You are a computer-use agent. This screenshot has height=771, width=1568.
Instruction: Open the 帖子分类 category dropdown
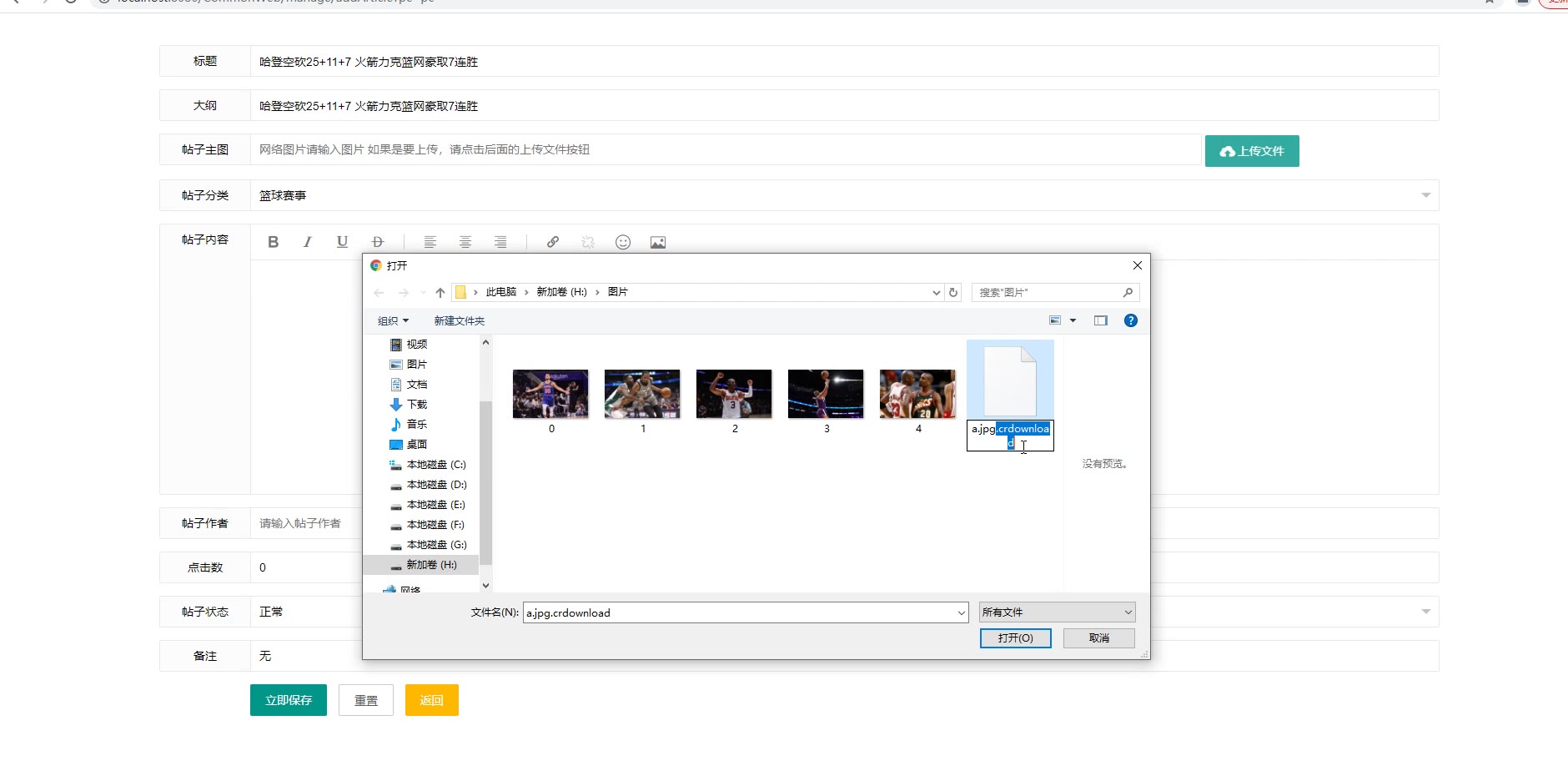click(x=1425, y=195)
